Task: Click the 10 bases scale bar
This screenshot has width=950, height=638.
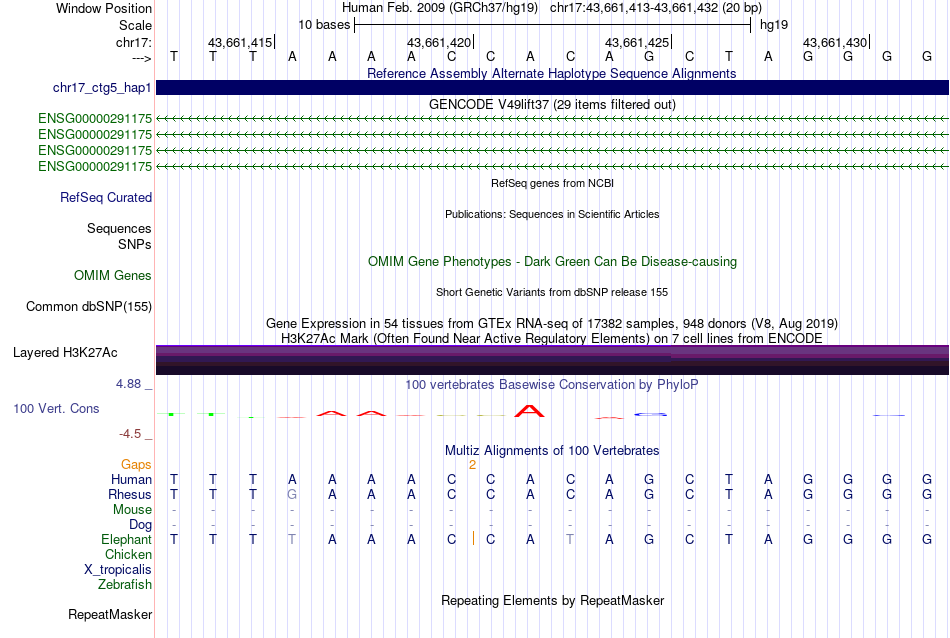Action: (553, 25)
